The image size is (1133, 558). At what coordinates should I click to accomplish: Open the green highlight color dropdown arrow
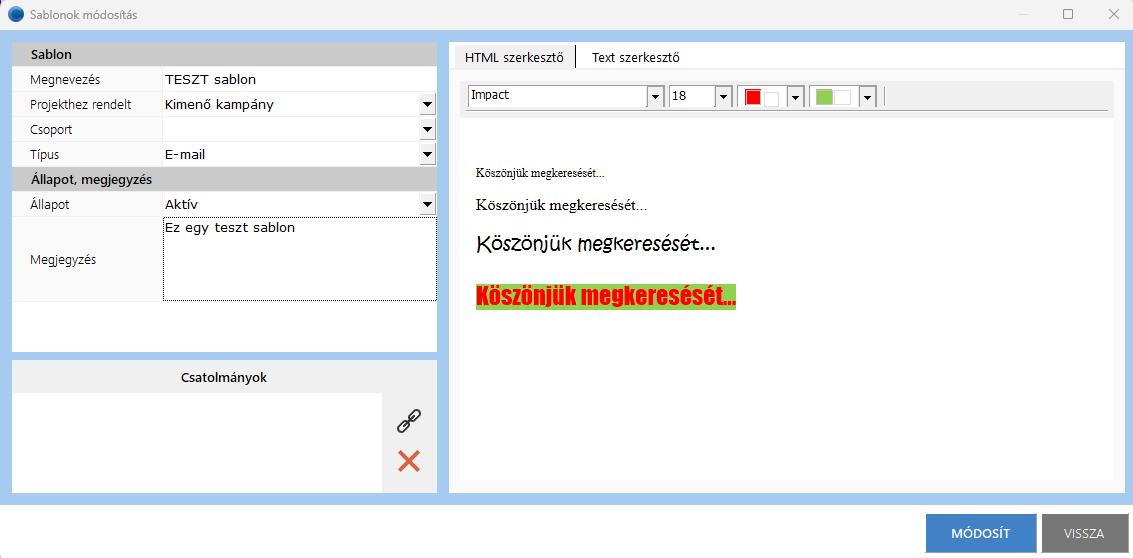pos(867,97)
